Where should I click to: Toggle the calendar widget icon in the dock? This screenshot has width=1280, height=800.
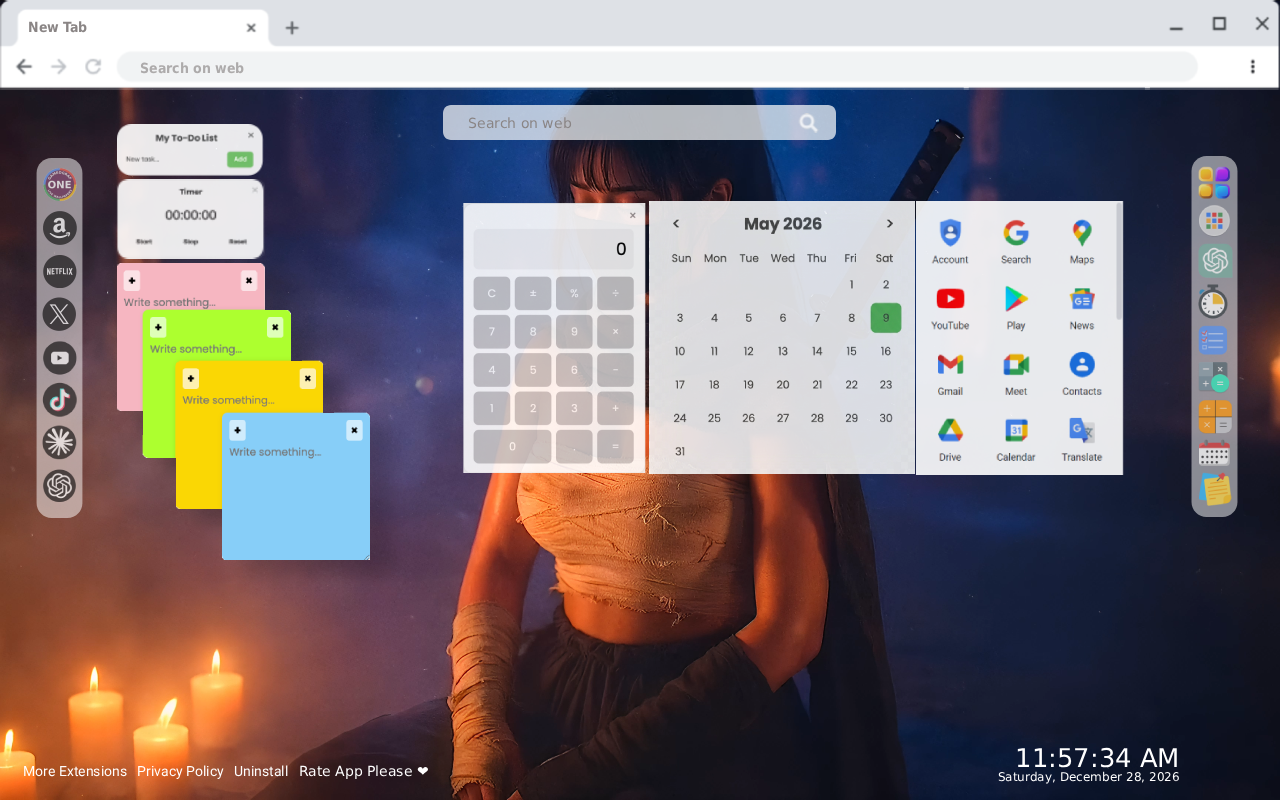[x=1214, y=454]
